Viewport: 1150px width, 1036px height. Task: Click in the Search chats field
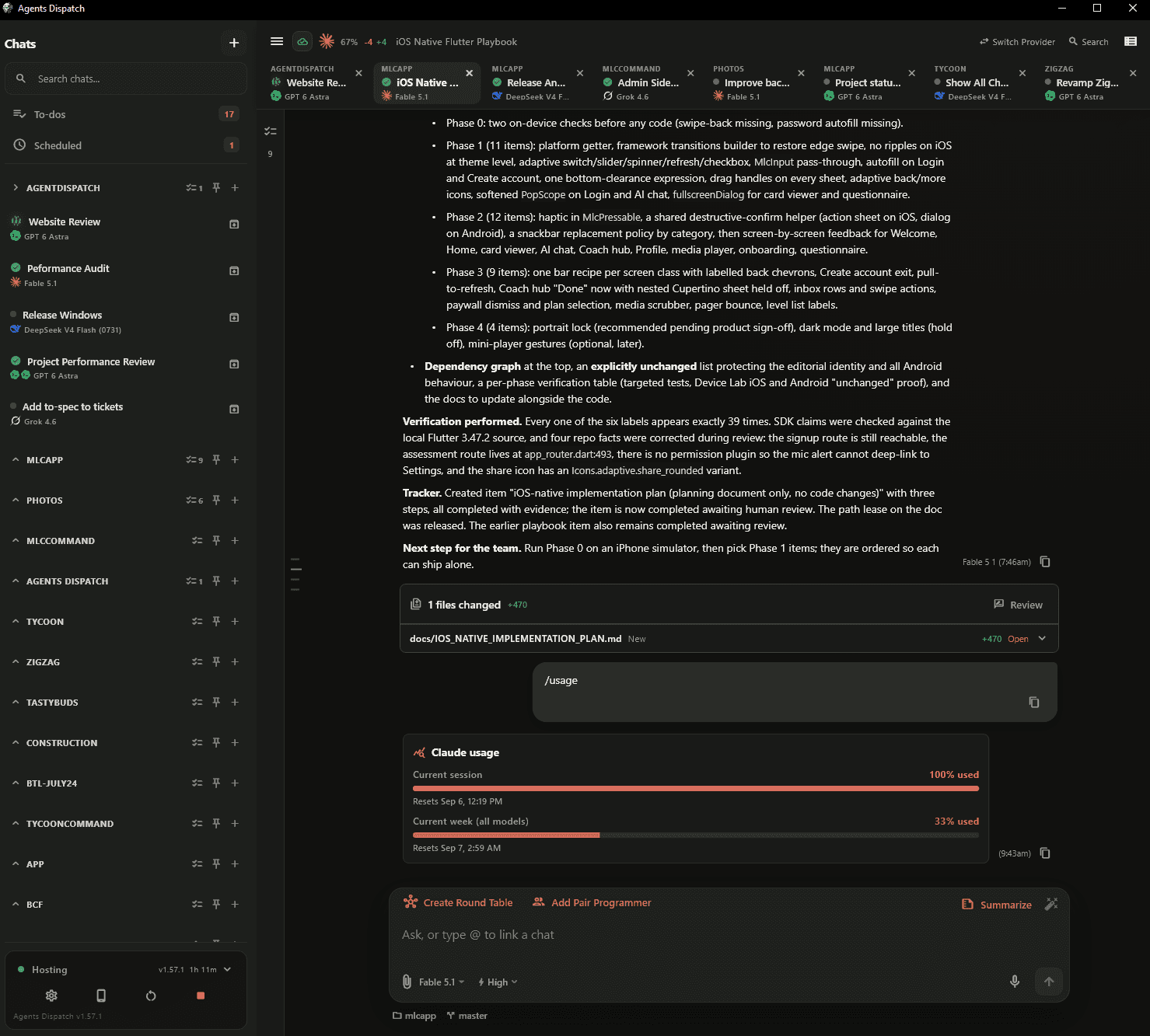coord(127,78)
